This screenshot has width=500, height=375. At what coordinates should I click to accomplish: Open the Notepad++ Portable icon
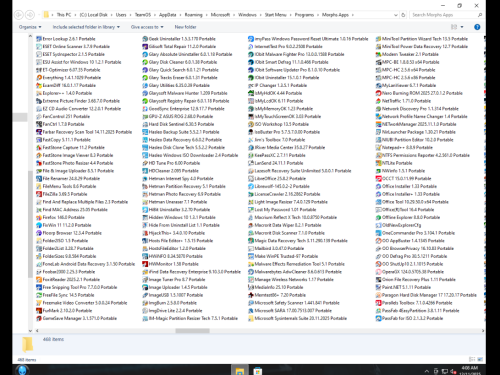378,147
